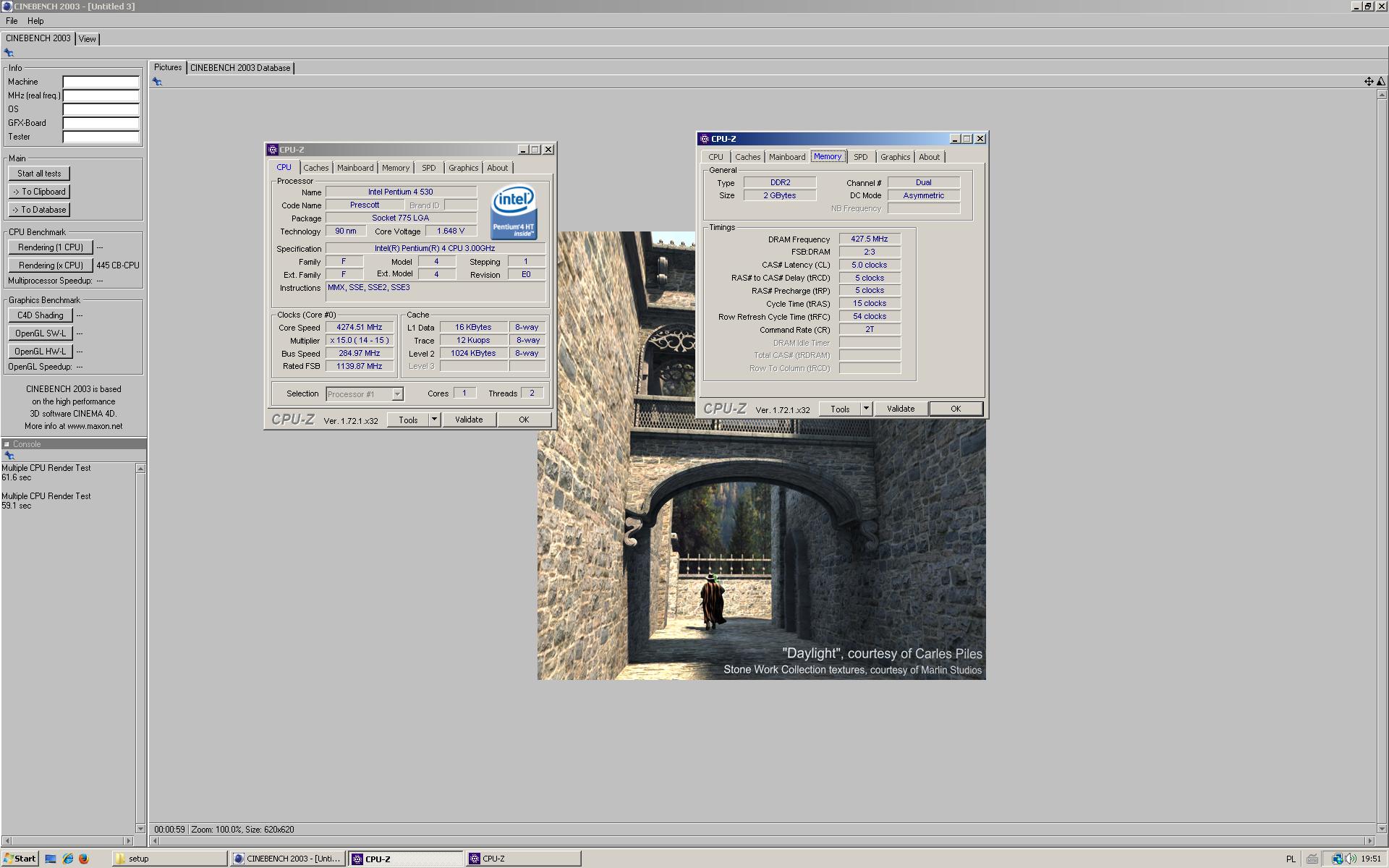The height and width of the screenshot is (868, 1389).
Task: Run the C4D Shading test
Action: tap(41, 315)
